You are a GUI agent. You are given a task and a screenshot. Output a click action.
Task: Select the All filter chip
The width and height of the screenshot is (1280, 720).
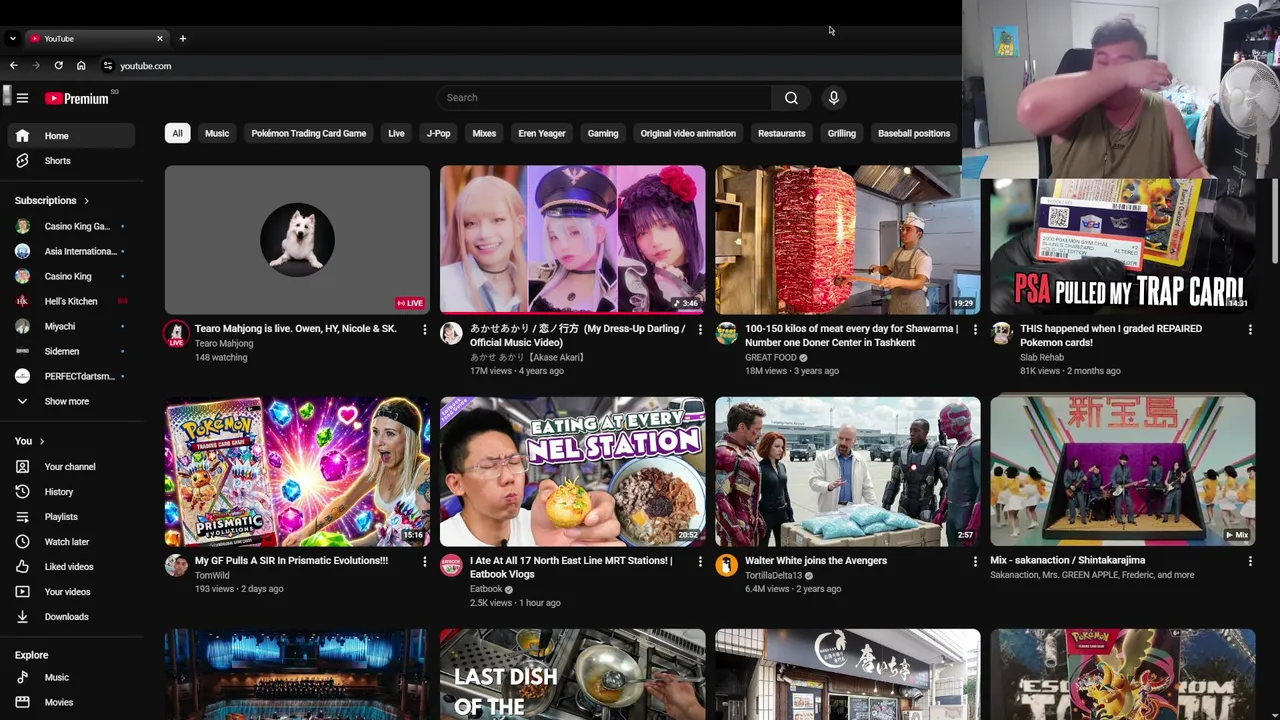(x=177, y=133)
